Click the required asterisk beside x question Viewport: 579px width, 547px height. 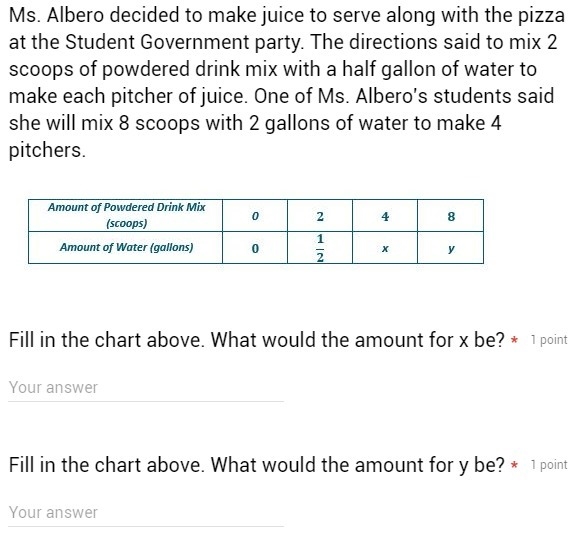(514, 340)
